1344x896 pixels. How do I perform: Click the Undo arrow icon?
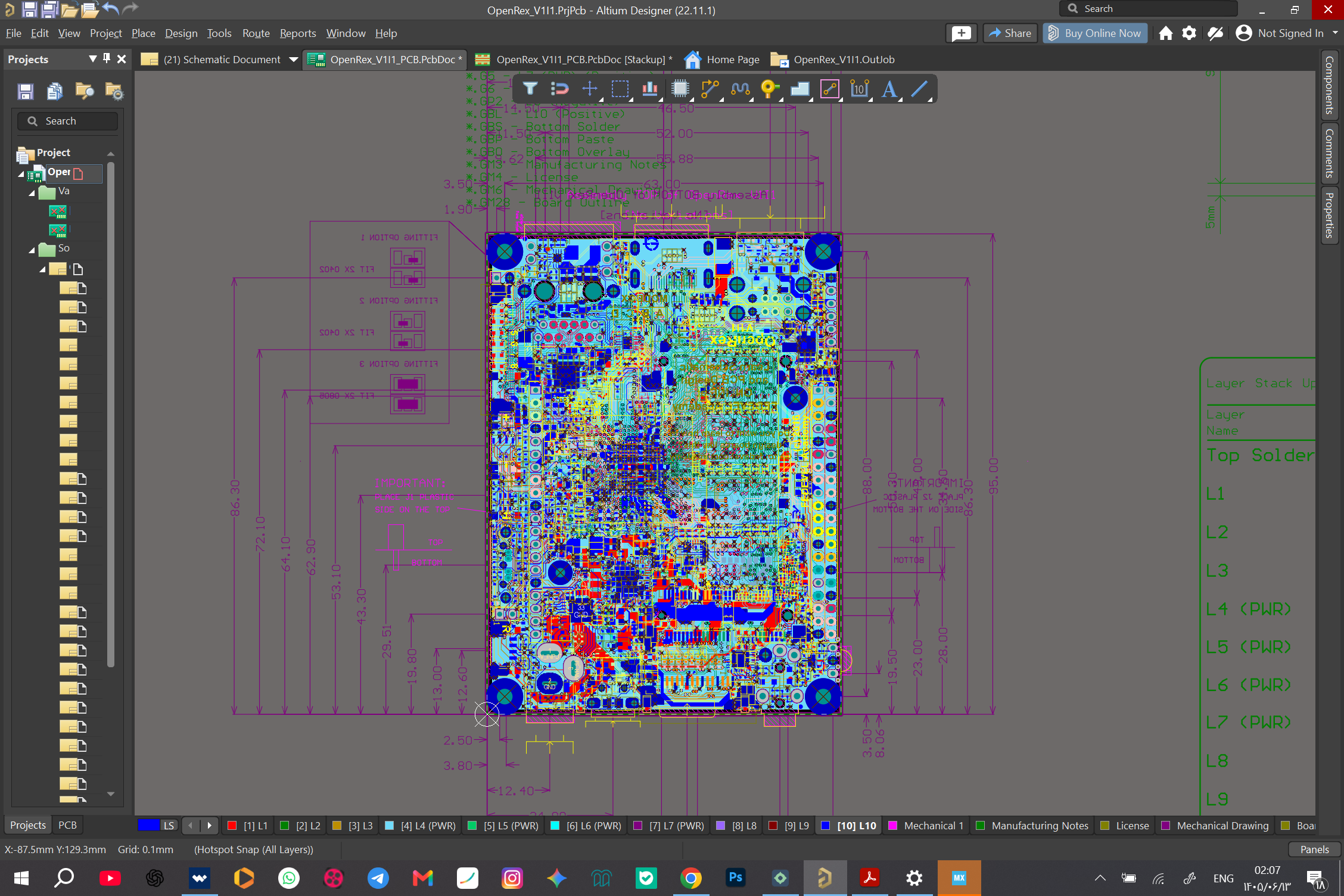(x=111, y=8)
